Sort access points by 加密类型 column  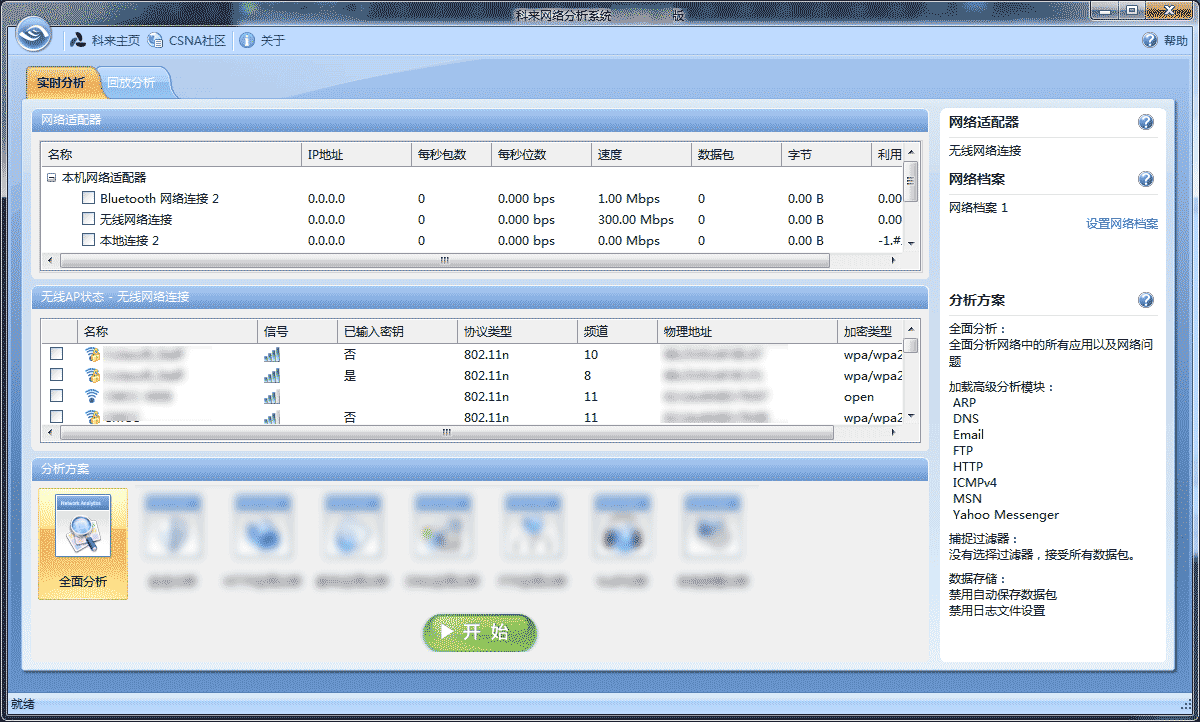870,332
